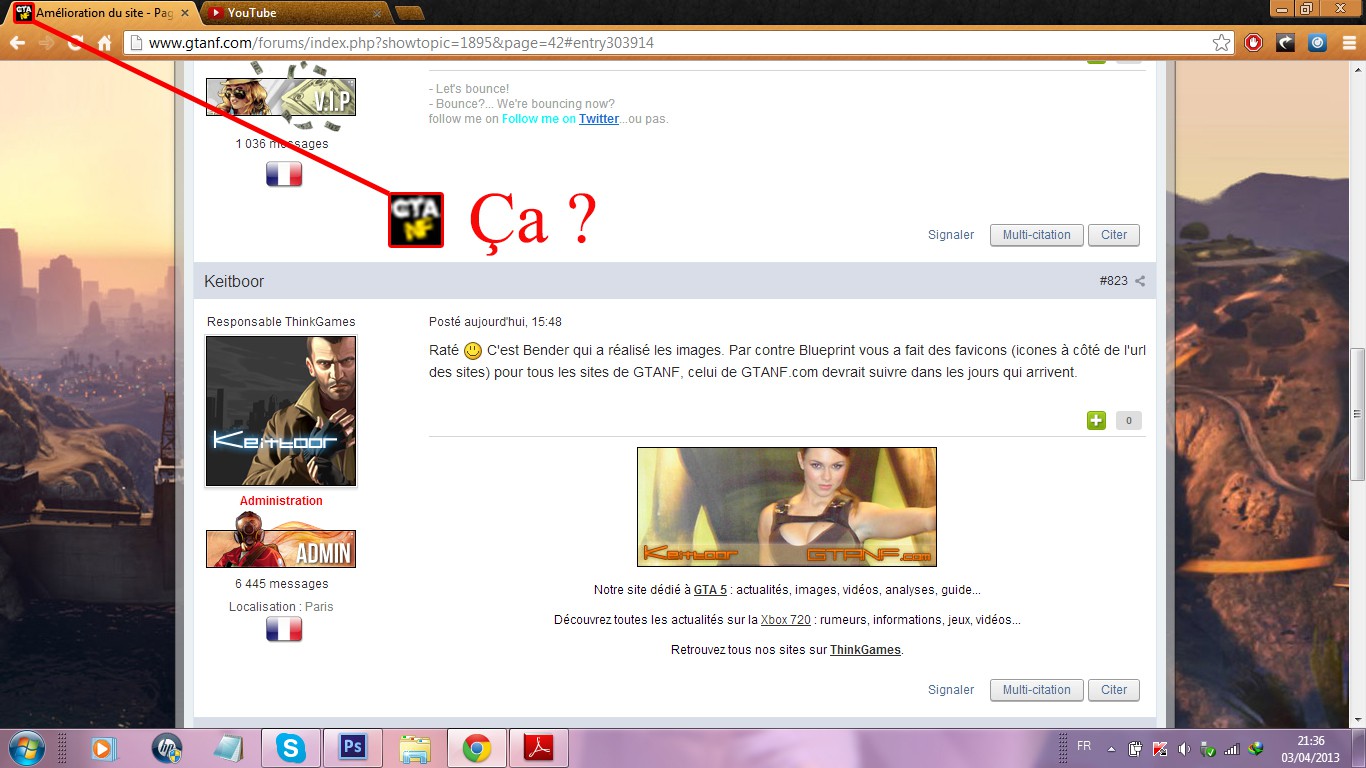Click the green plus reputation button on Keitboor's post
The height and width of the screenshot is (768, 1366).
click(x=1096, y=421)
